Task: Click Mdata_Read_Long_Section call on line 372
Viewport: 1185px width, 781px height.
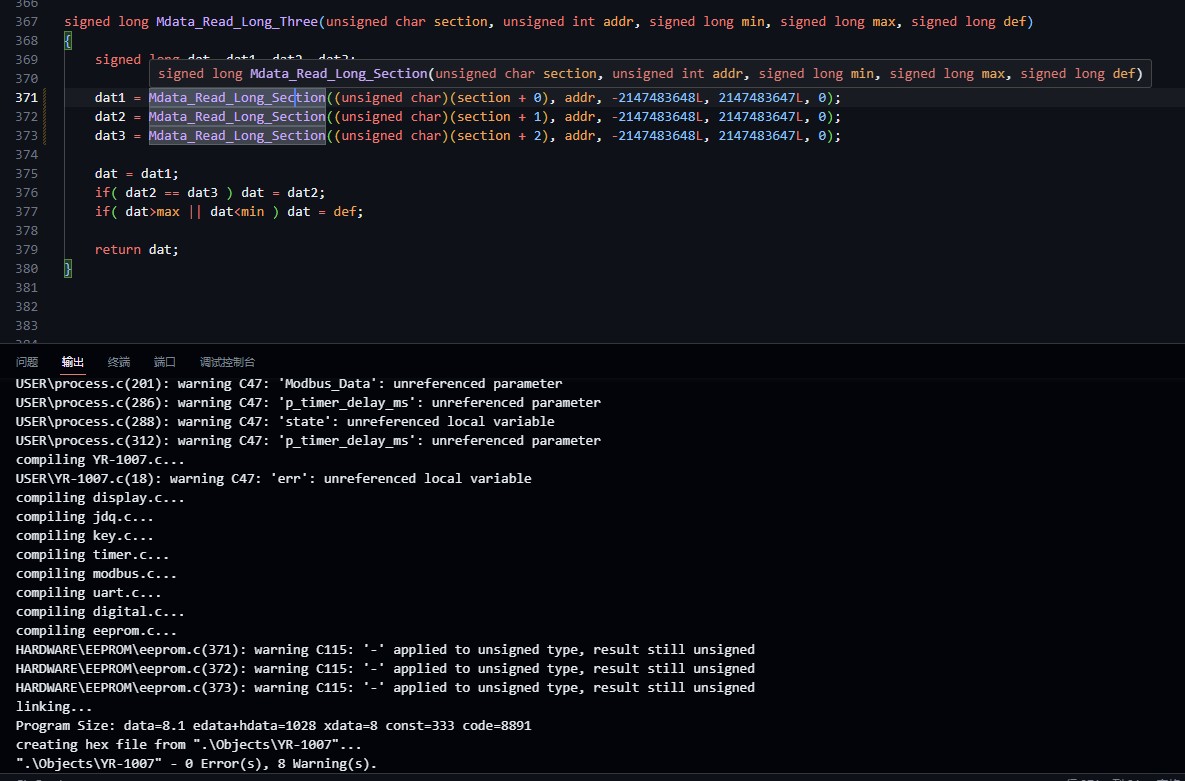Action: pyautogui.click(x=237, y=117)
